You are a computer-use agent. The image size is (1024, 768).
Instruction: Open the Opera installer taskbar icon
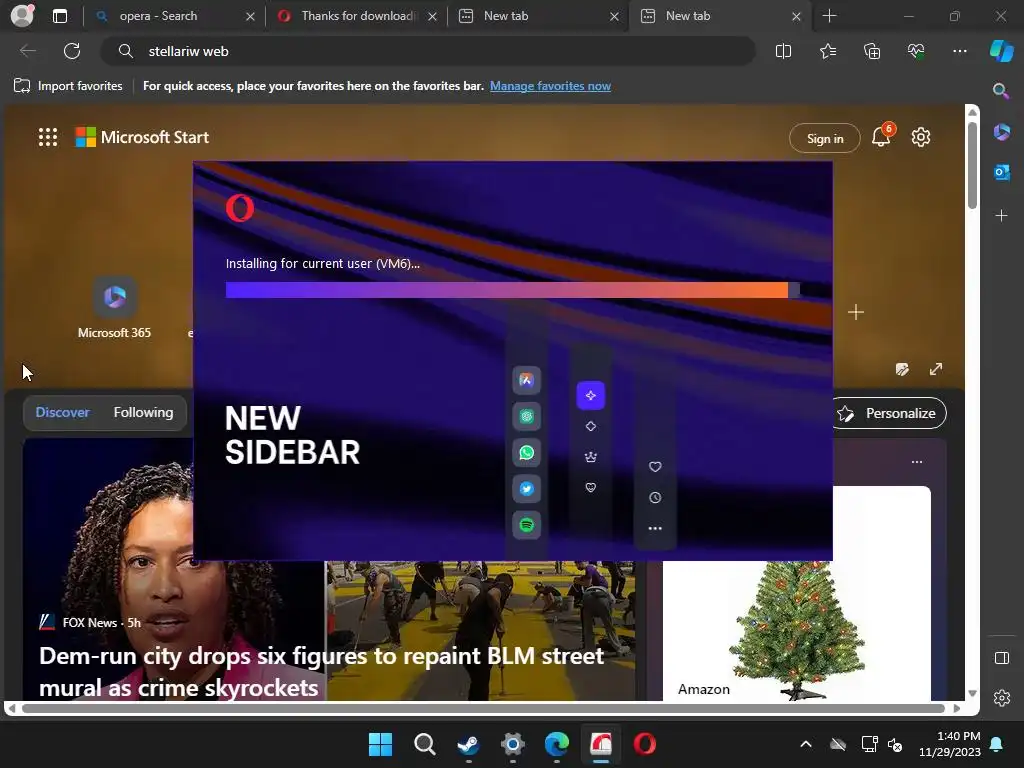601,744
